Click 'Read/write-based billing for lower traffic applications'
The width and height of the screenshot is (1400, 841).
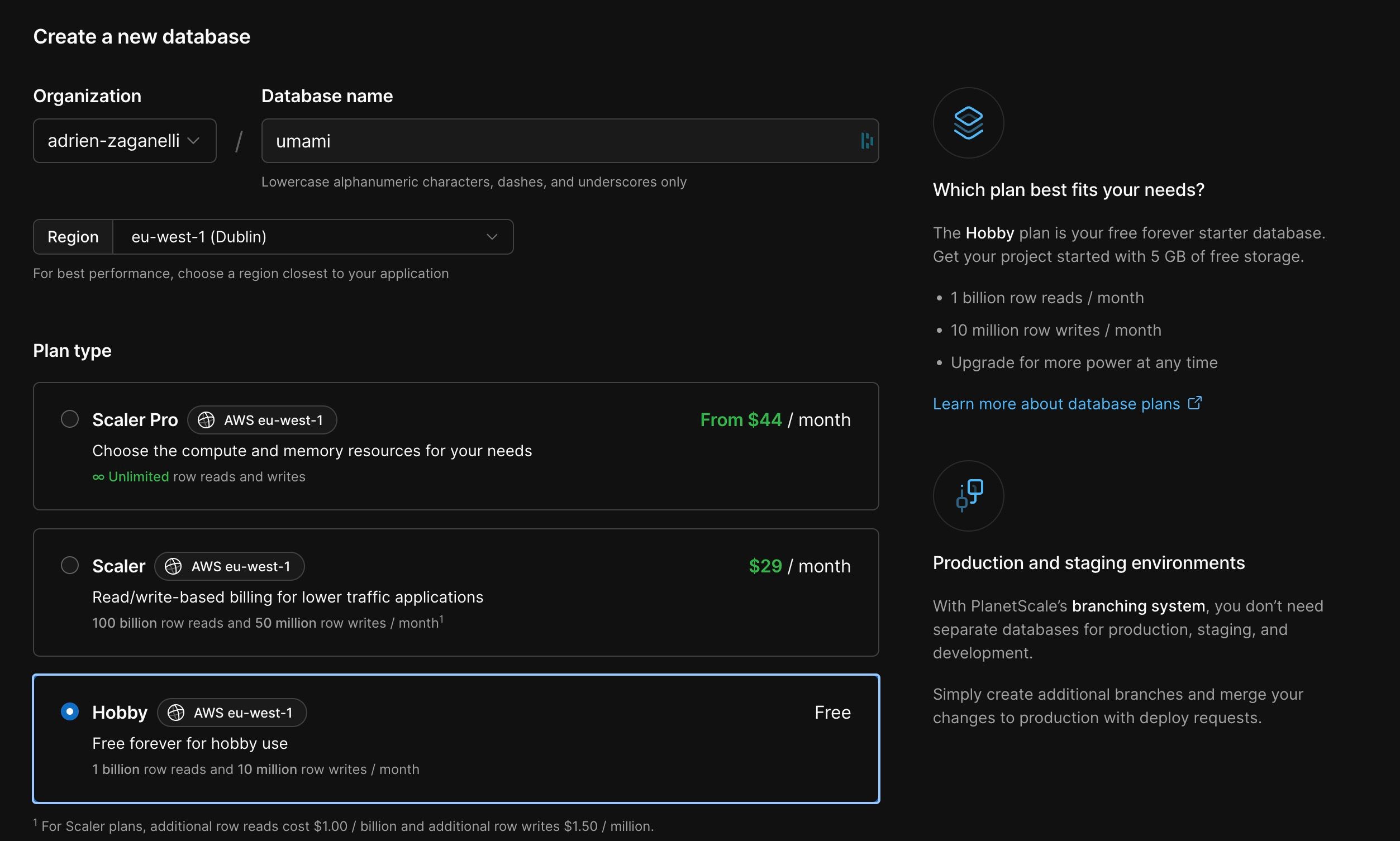click(288, 598)
